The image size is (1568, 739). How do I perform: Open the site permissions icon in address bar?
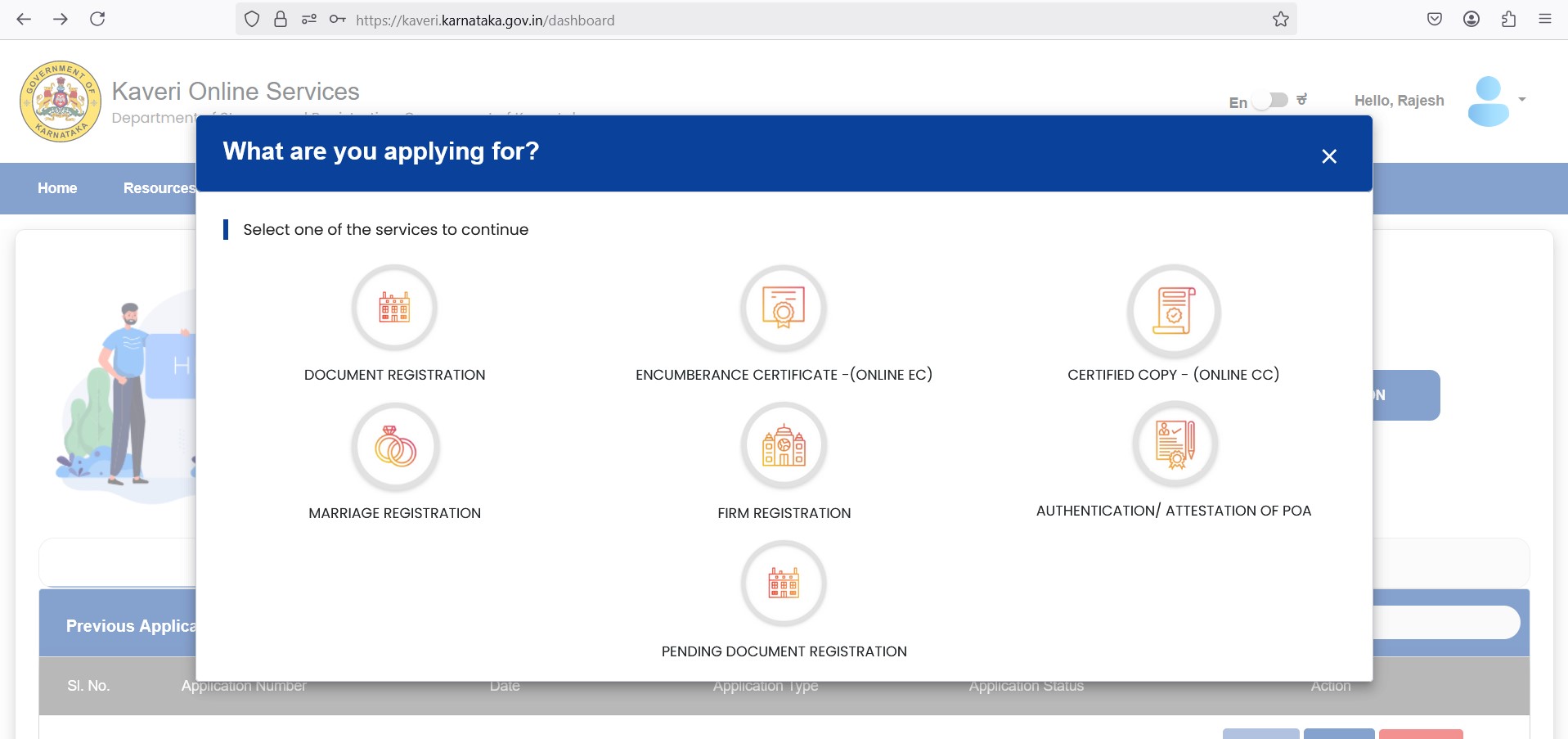coord(309,20)
